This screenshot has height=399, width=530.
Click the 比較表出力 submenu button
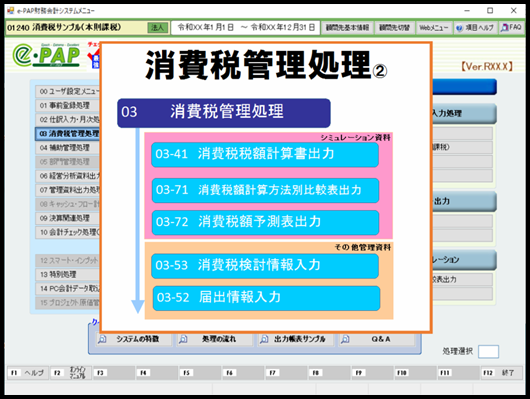click(462, 279)
